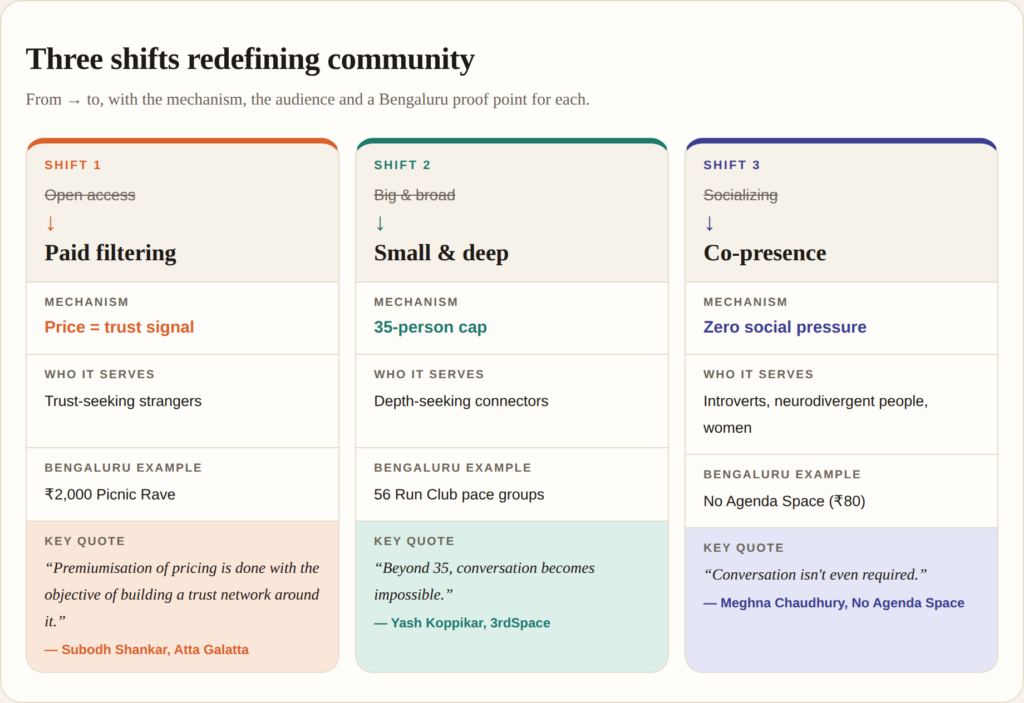Click "WHO IT SERVES" label in Shift 1 card
1024x703 pixels.
pyautogui.click(x=100, y=374)
